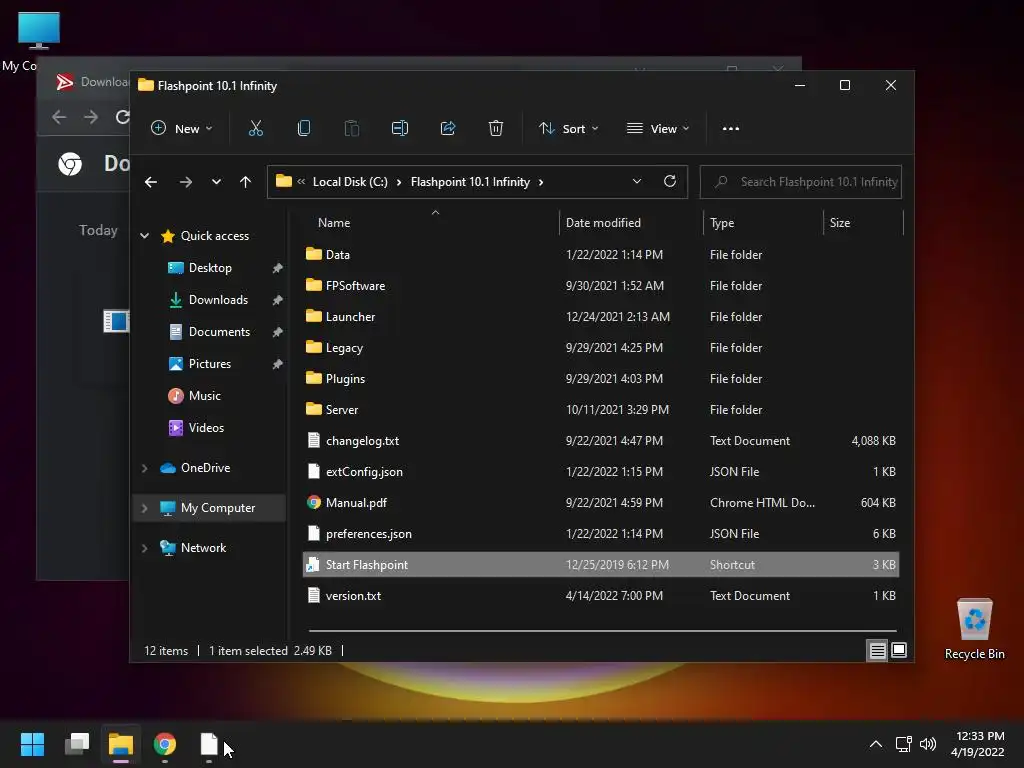The height and width of the screenshot is (768, 1024).
Task: Expand Network tree node
Action: coord(144,548)
